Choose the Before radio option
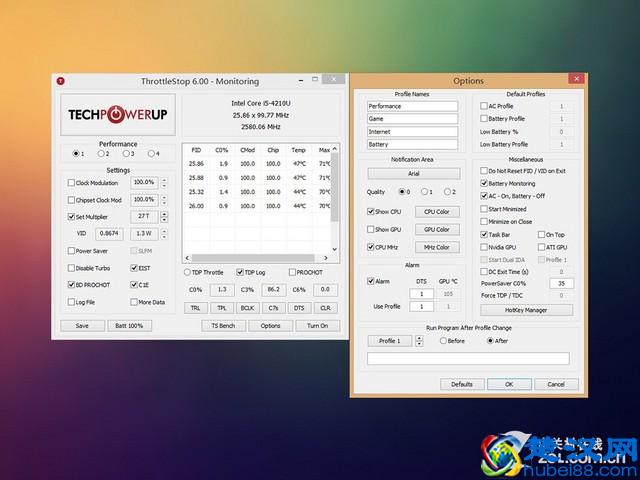The height and width of the screenshot is (480, 640). 444,341
